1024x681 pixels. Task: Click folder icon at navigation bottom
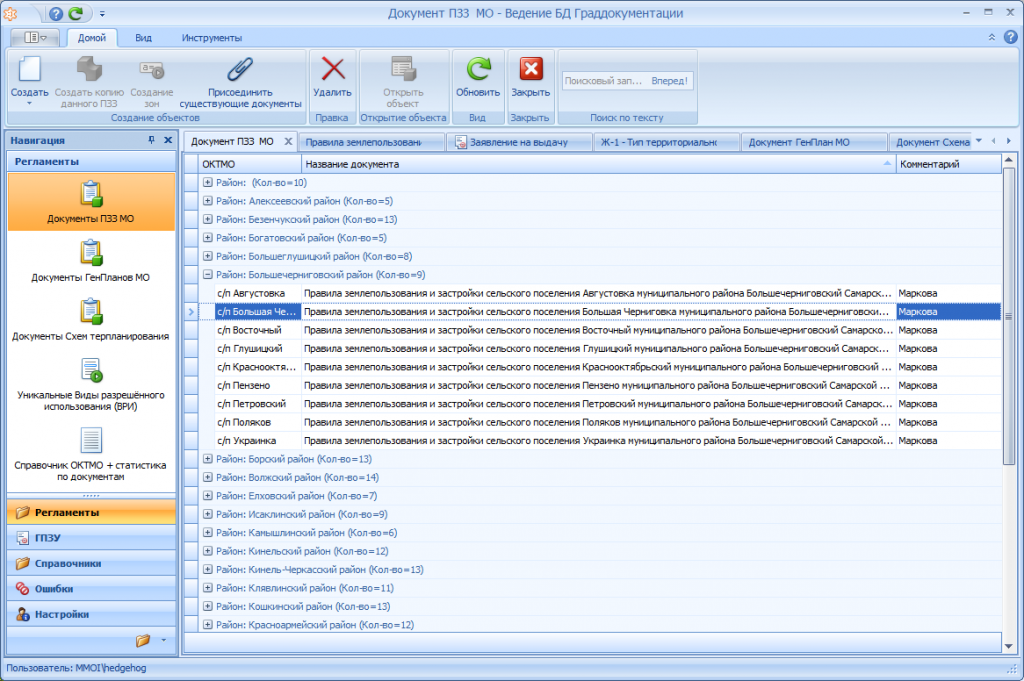point(143,641)
